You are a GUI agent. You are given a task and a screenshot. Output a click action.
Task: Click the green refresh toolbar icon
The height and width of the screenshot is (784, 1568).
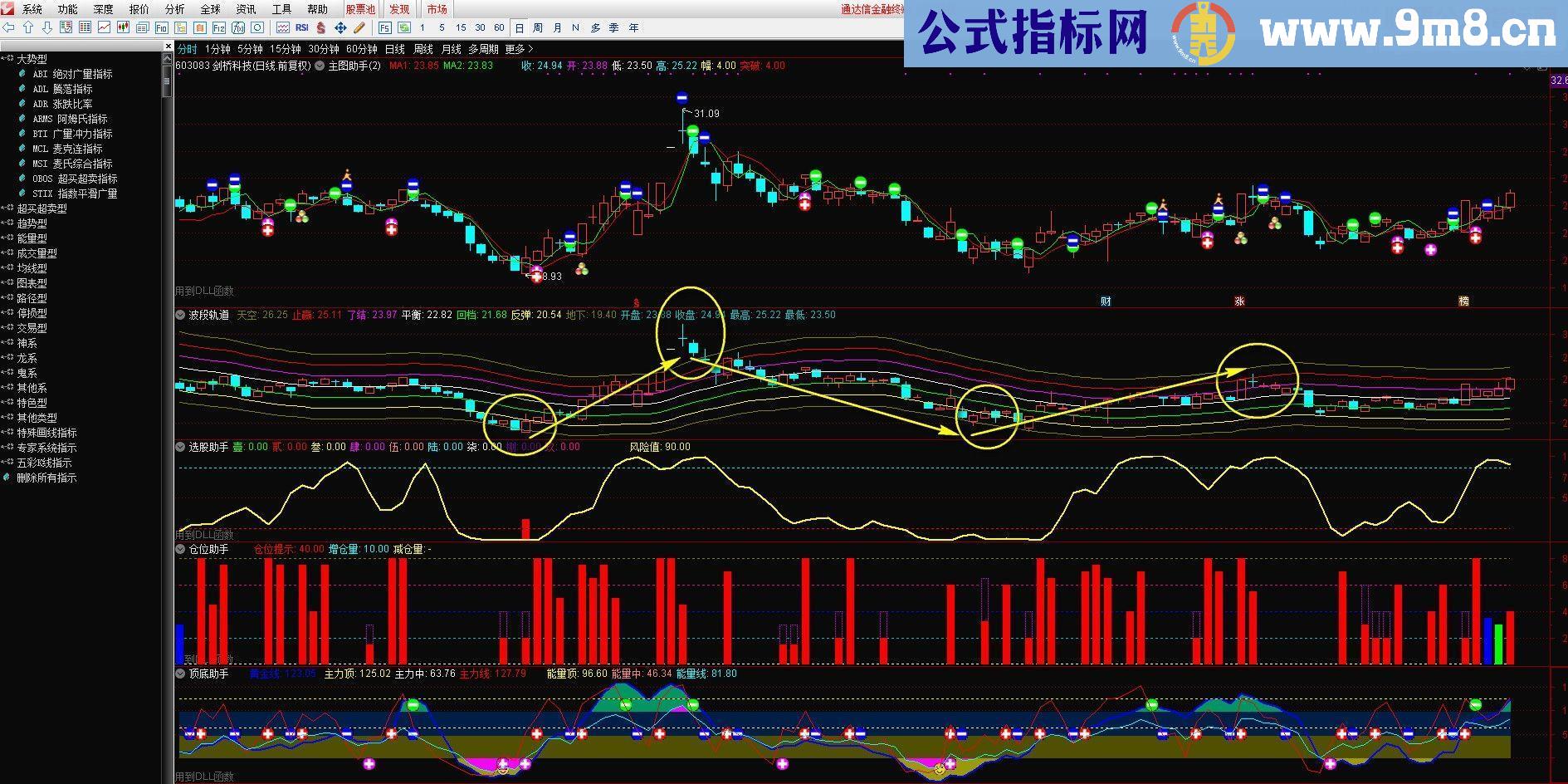403,27
